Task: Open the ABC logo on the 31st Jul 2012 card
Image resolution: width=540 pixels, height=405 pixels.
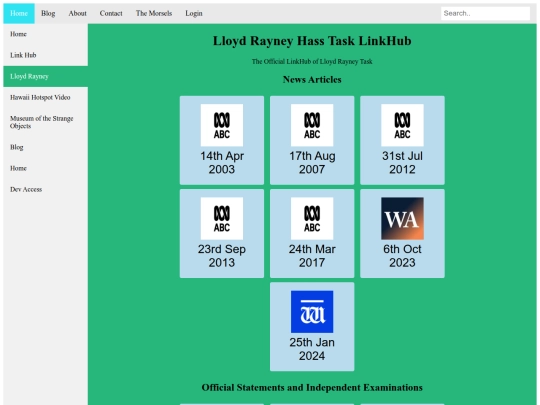Action: (x=402, y=125)
